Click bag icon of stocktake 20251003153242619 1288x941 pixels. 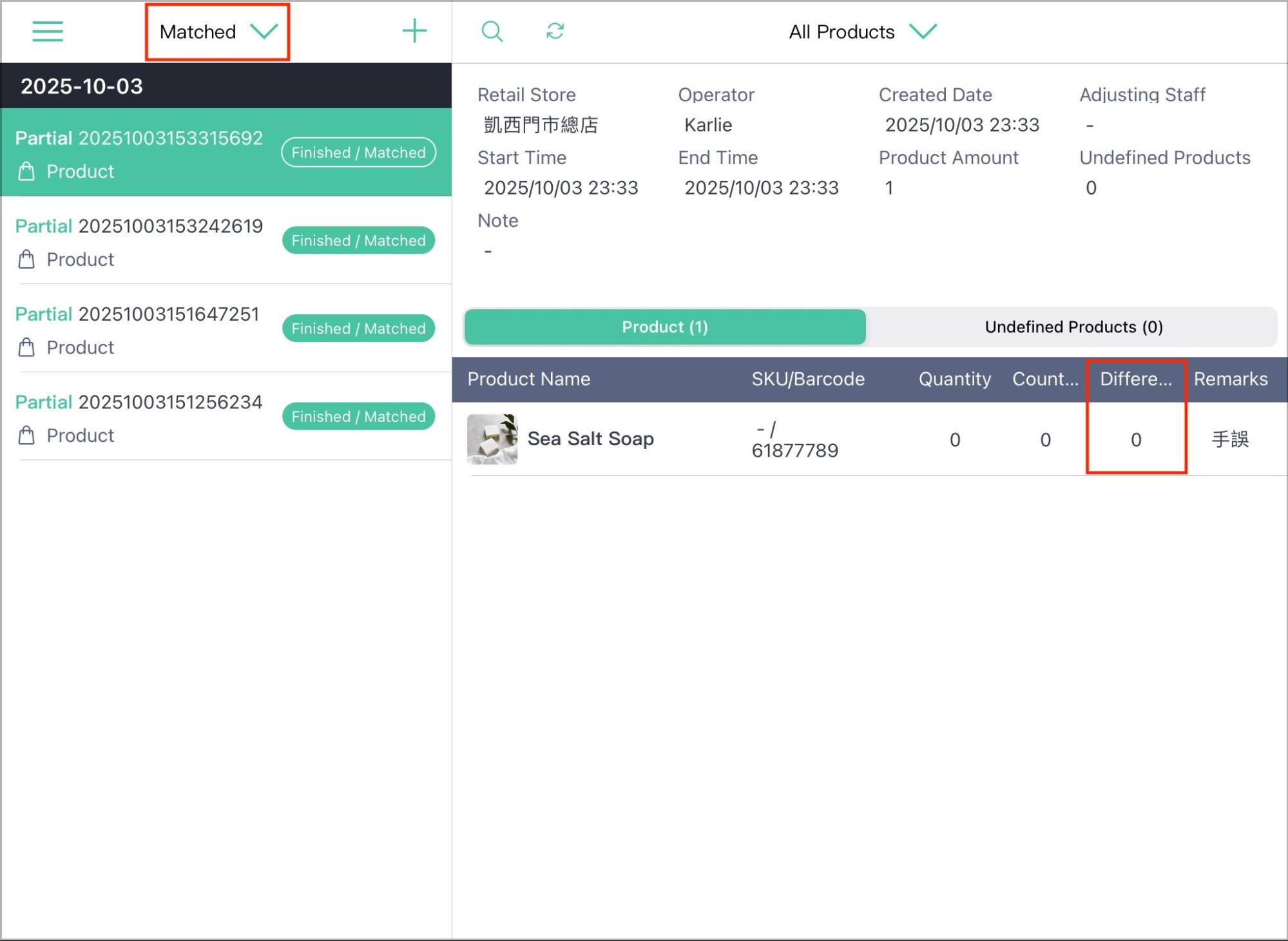tap(26, 260)
